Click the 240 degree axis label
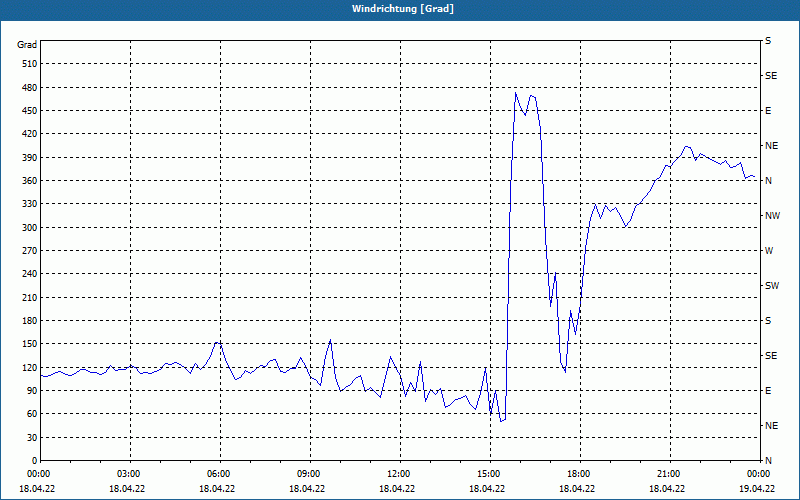 pos(30,274)
